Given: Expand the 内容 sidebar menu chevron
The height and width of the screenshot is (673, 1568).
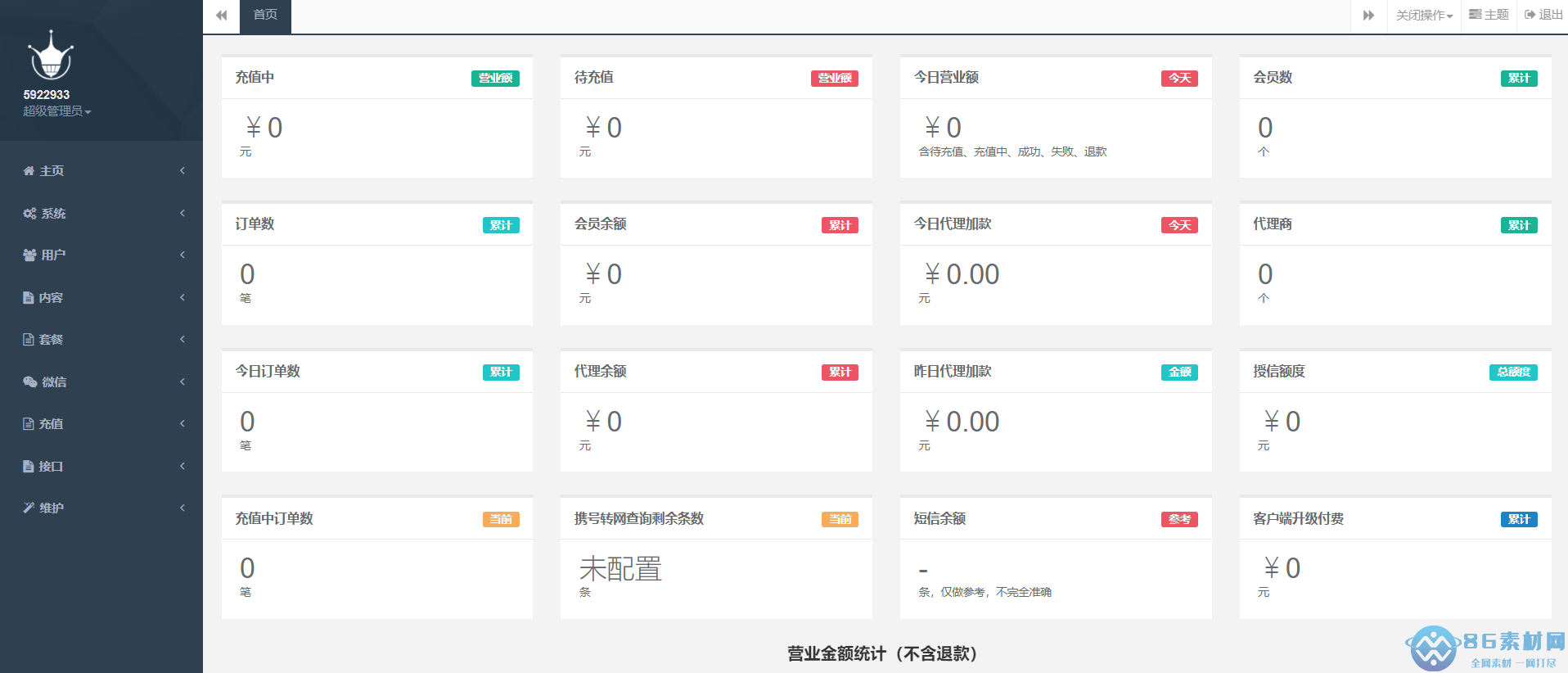Looking at the screenshot, I should 182,298.
